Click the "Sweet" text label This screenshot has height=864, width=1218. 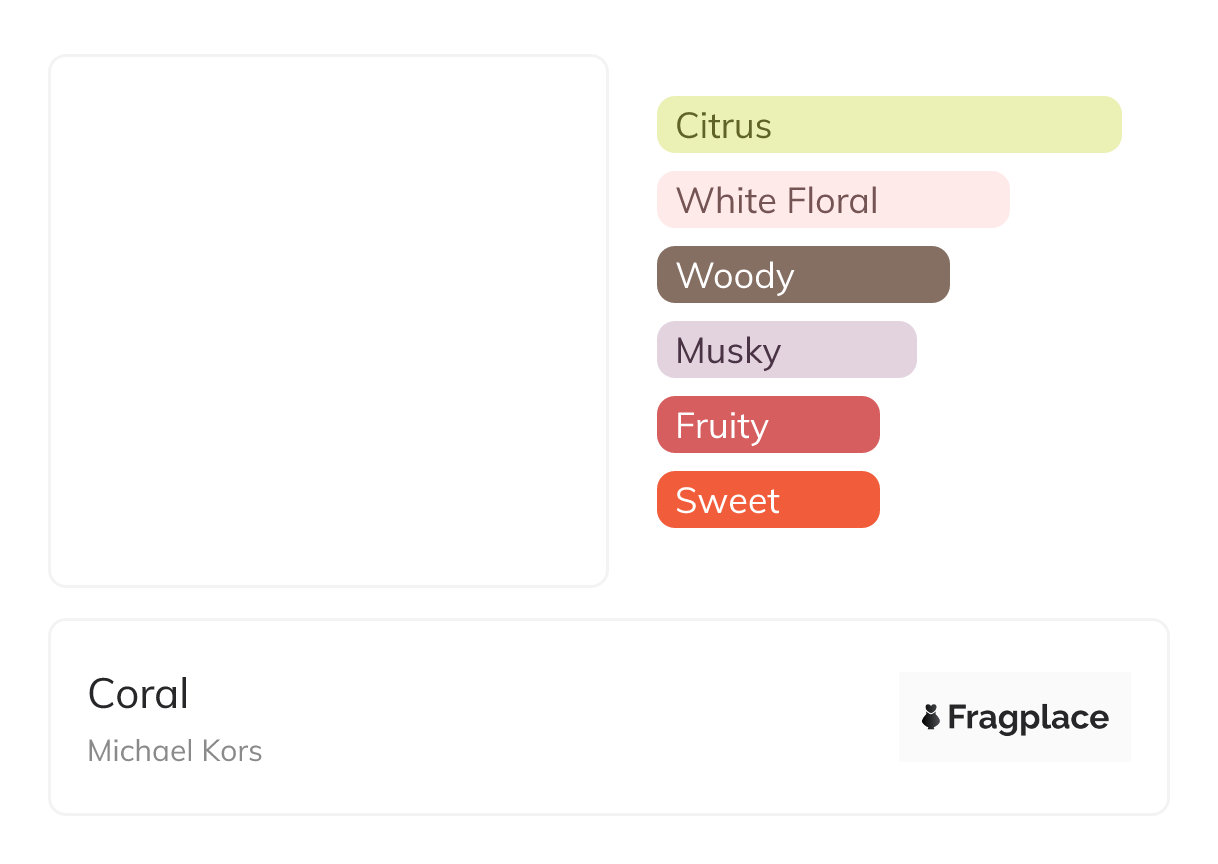click(x=727, y=501)
